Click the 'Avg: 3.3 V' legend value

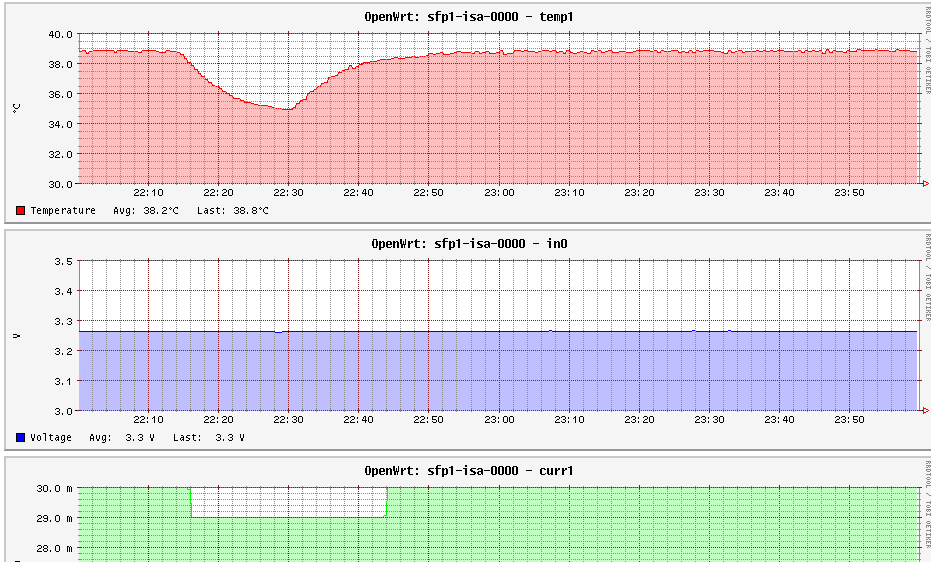[122, 437]
